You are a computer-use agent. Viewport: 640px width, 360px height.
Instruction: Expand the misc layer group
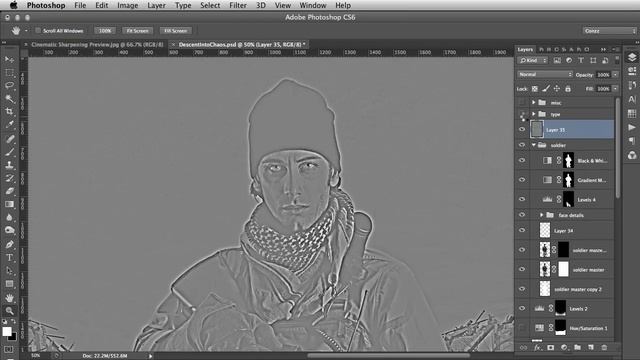[x=533, y=102]
